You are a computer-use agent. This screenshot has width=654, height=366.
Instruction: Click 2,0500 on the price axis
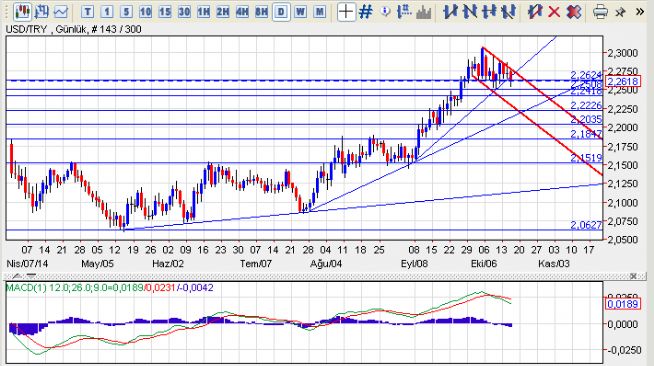[622, 239]
